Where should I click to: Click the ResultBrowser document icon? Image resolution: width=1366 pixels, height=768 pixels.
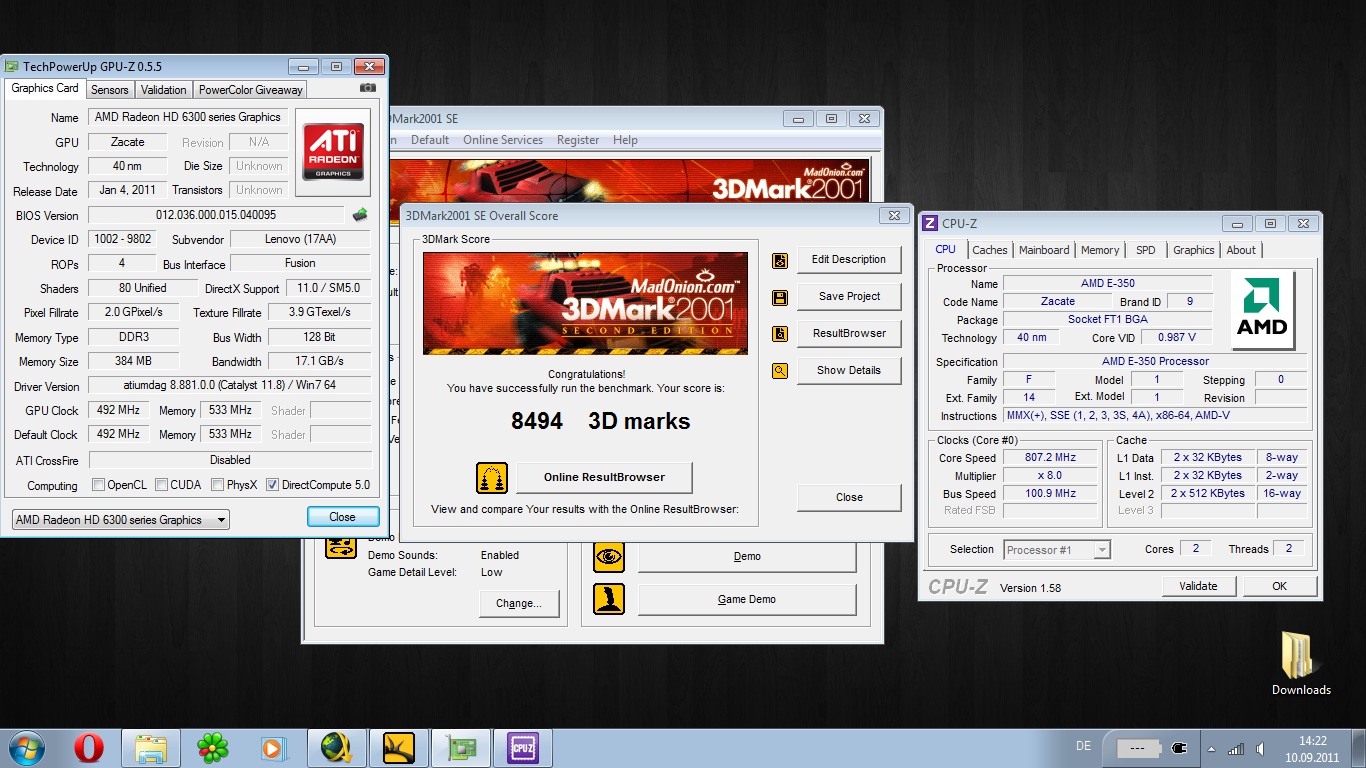pos(780,334)
